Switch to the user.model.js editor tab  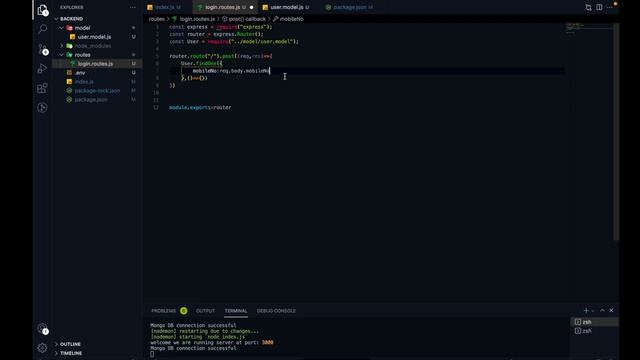[287, 7]
